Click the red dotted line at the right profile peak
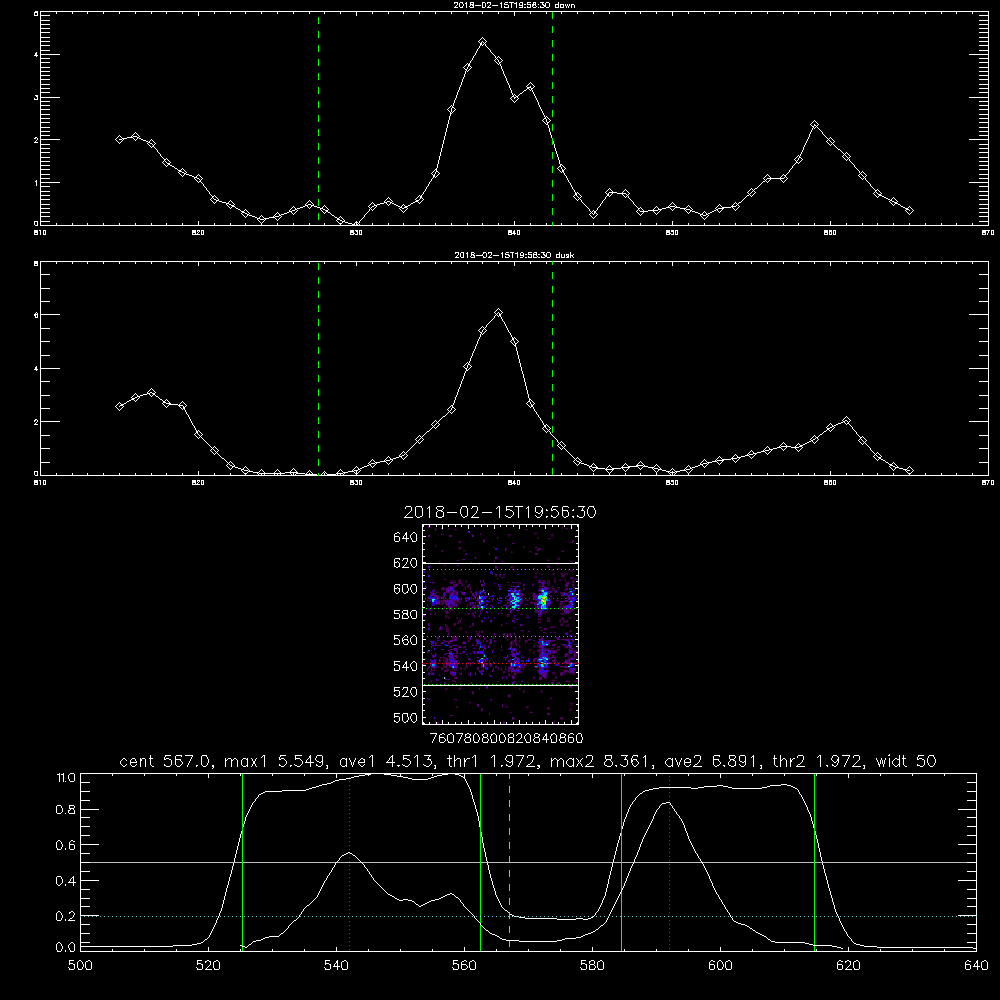 coord(670,861)
